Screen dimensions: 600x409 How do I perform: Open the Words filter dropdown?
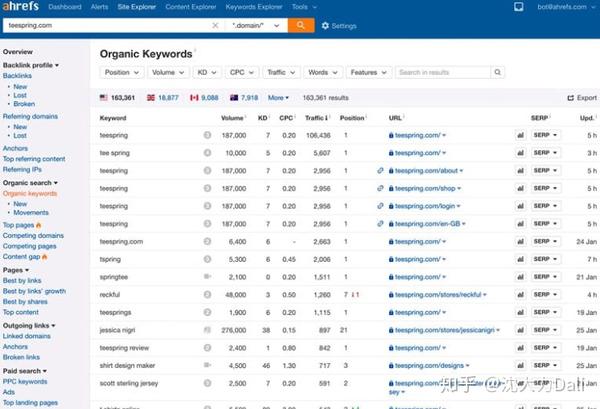click(323, 72)
